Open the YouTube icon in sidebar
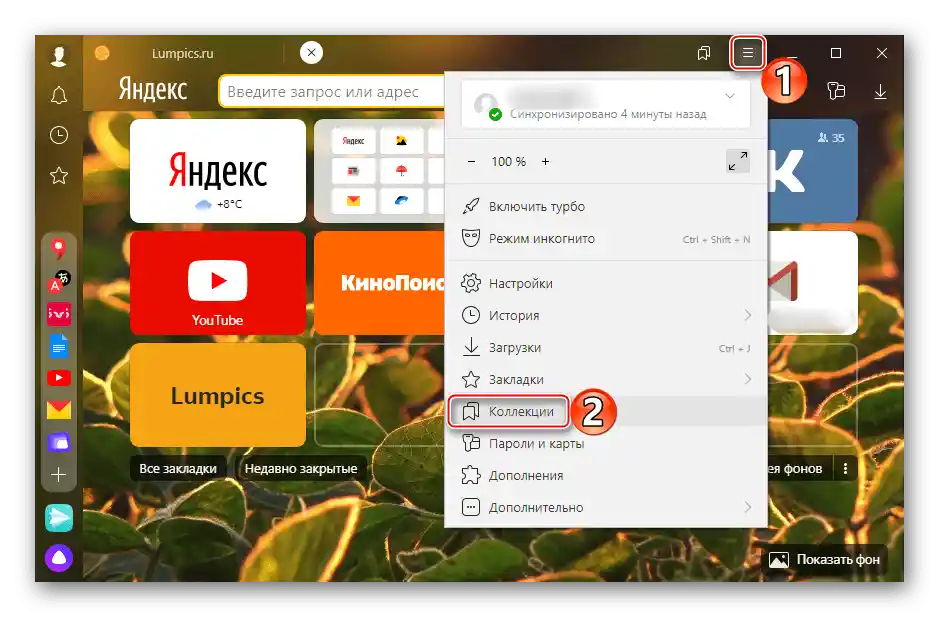The height and width of the screenshot is (617, 939). (59, 378)
